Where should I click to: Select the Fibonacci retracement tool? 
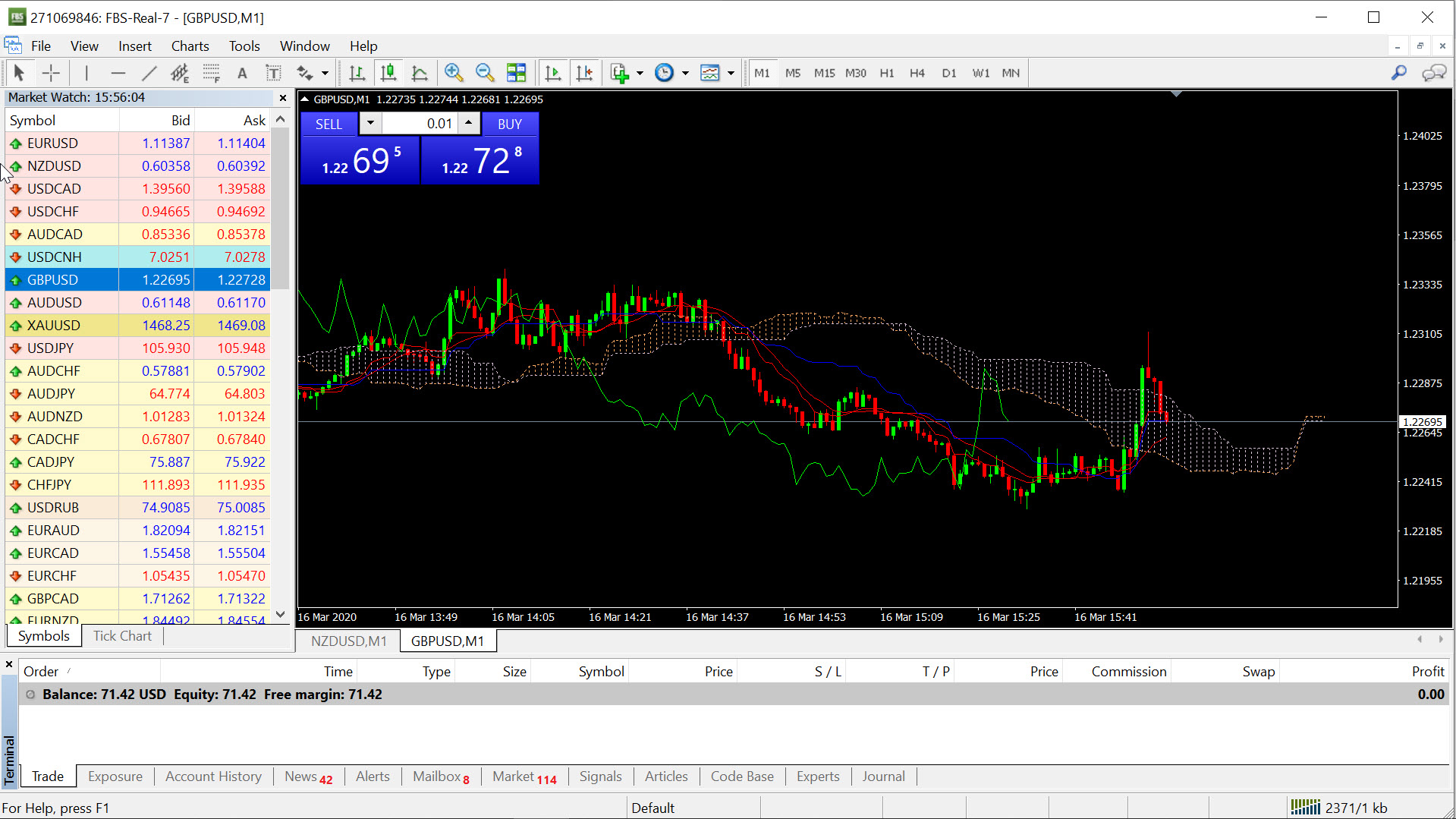pos(211,73)
